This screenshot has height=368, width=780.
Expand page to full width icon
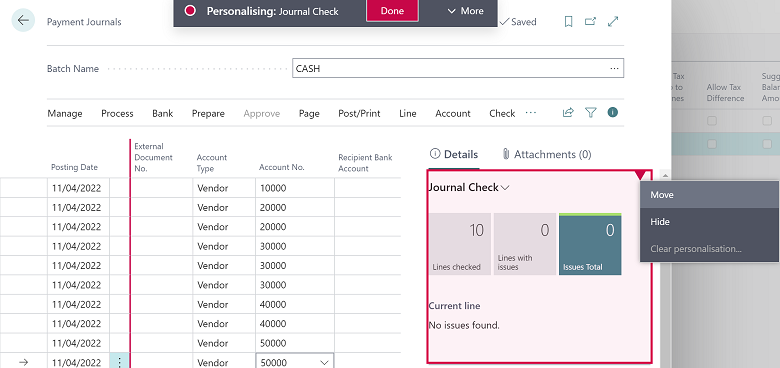pos(613,21)
